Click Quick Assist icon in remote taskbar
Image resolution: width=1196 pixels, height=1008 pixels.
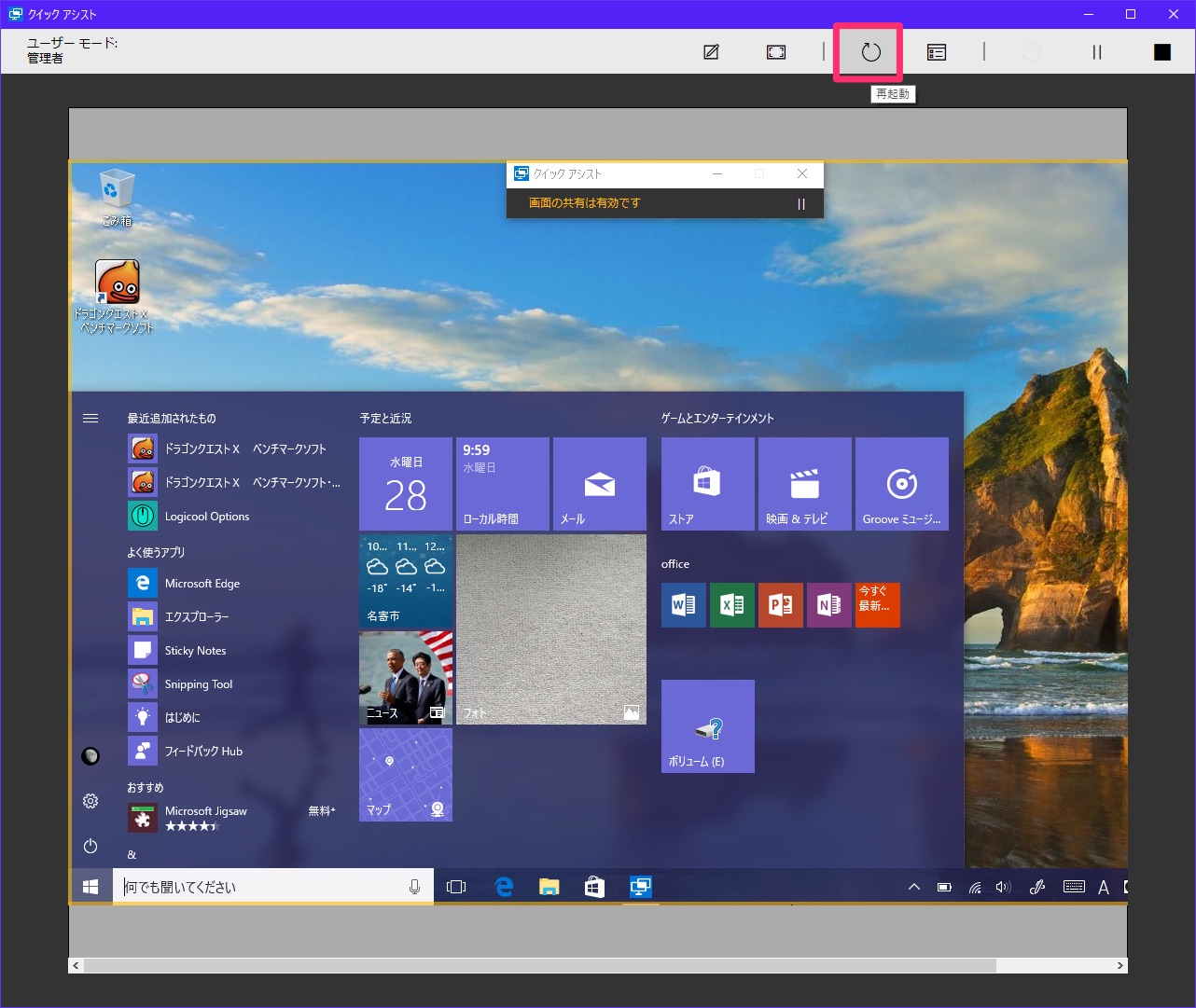tap(640, 887)
